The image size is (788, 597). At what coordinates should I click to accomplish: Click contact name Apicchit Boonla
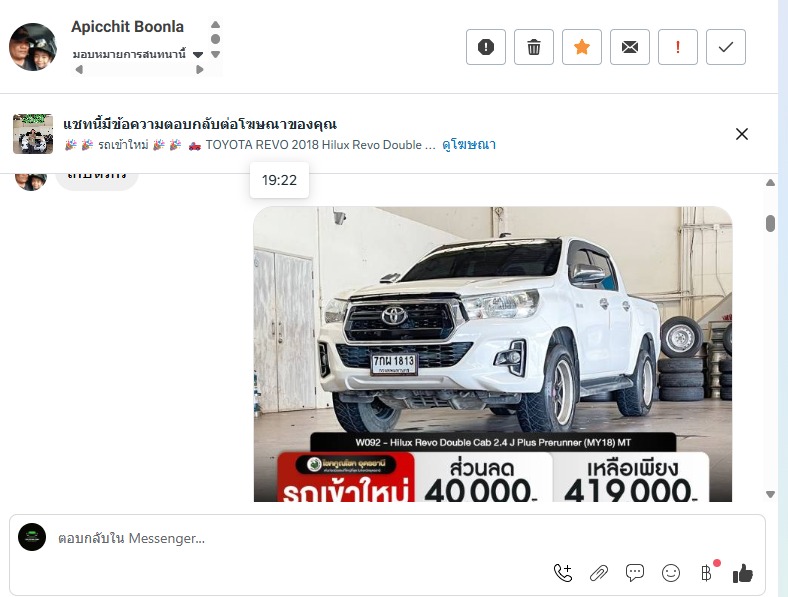127,27
